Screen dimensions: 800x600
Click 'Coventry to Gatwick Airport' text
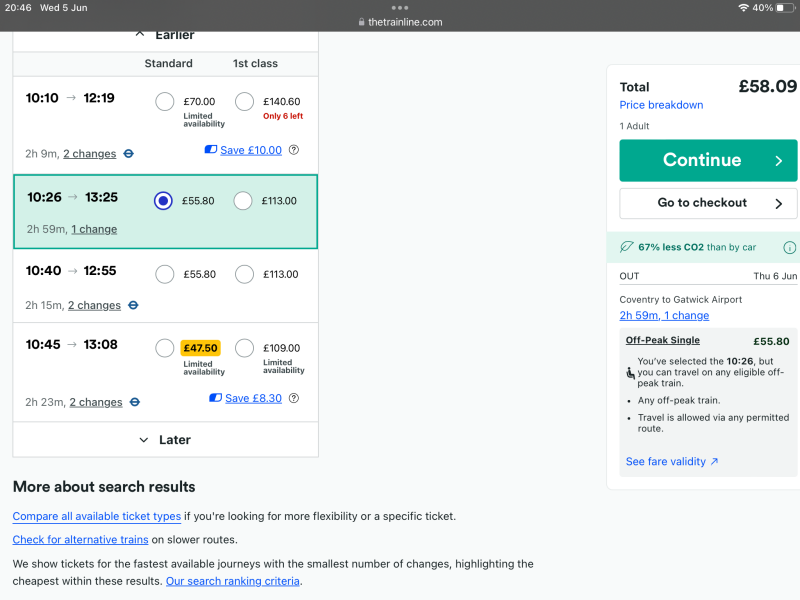click(681, 299)
